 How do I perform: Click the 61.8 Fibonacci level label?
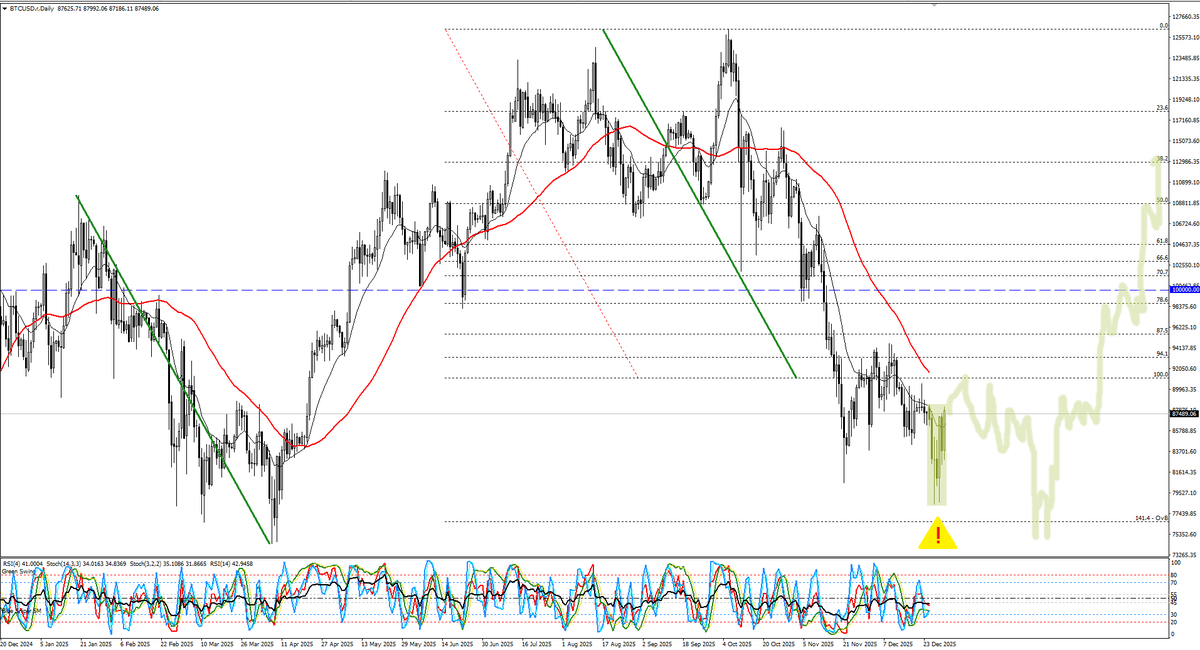point(1161,241)
